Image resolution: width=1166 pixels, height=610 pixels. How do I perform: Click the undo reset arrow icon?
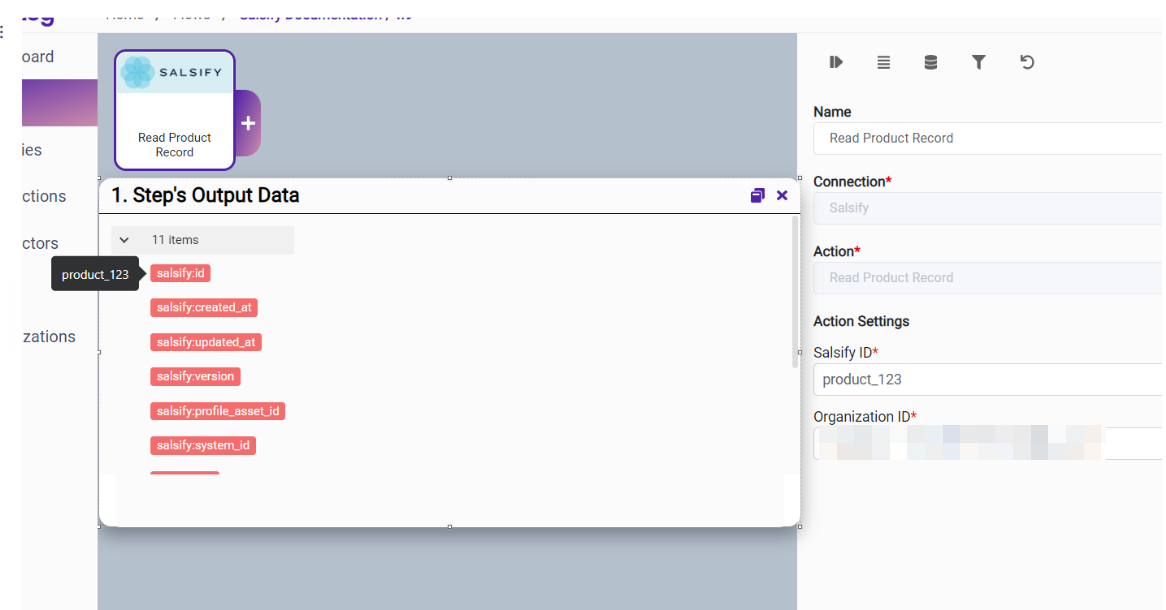tap(1026, 62)
